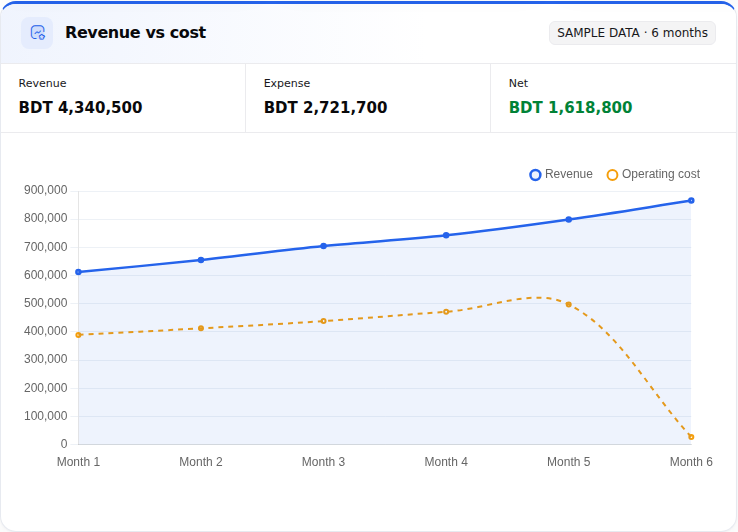Toggle the Operating cost series in the legend
Screen dimensions: 738x532
[653, 174]
